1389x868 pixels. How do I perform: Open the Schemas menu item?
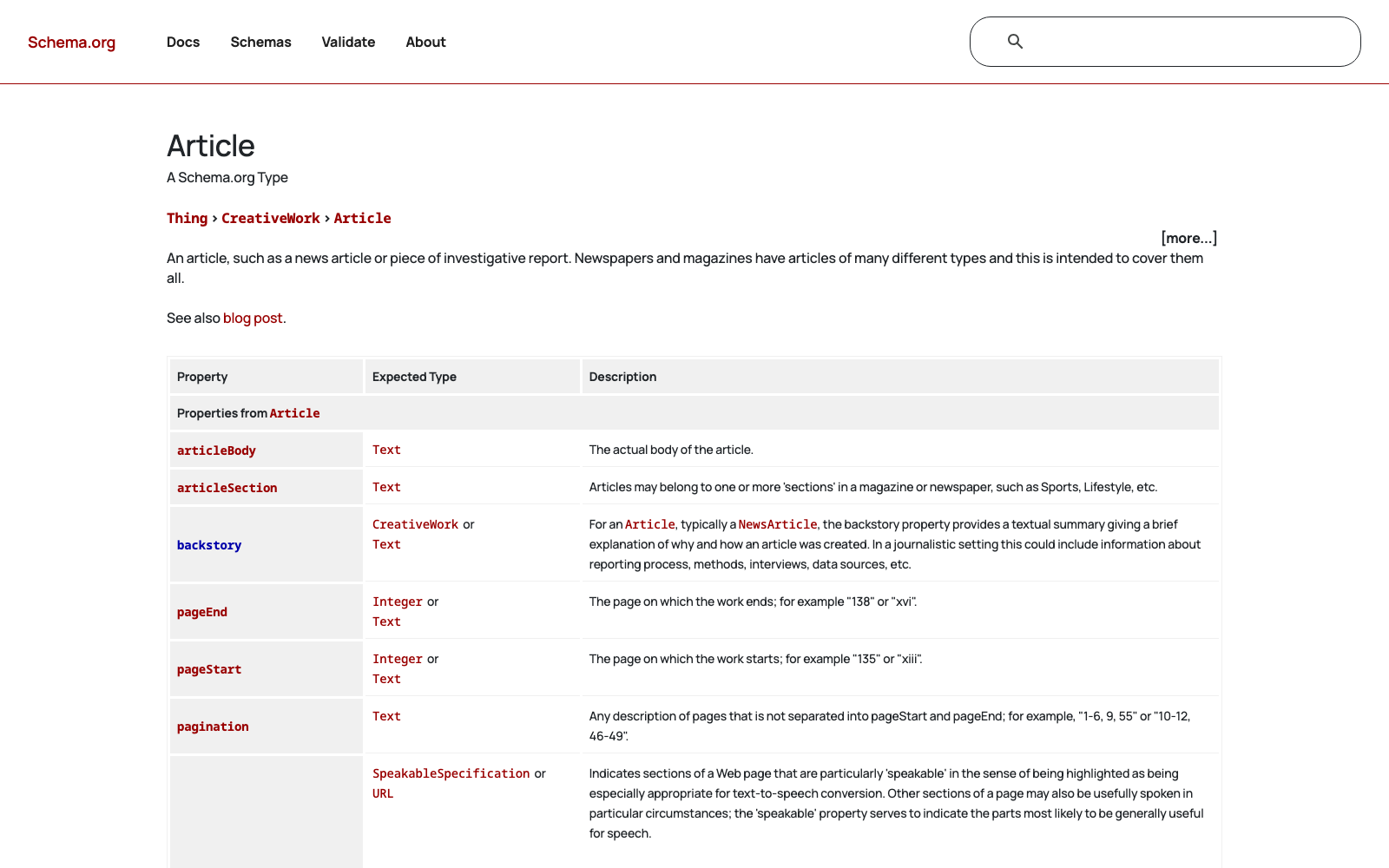(x=260, y=42)
